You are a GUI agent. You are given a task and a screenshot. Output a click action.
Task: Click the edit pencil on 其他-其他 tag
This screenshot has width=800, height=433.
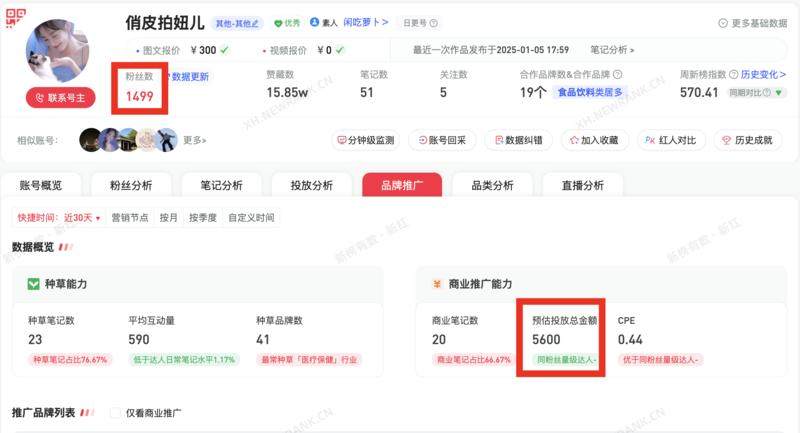click(255, 23)
